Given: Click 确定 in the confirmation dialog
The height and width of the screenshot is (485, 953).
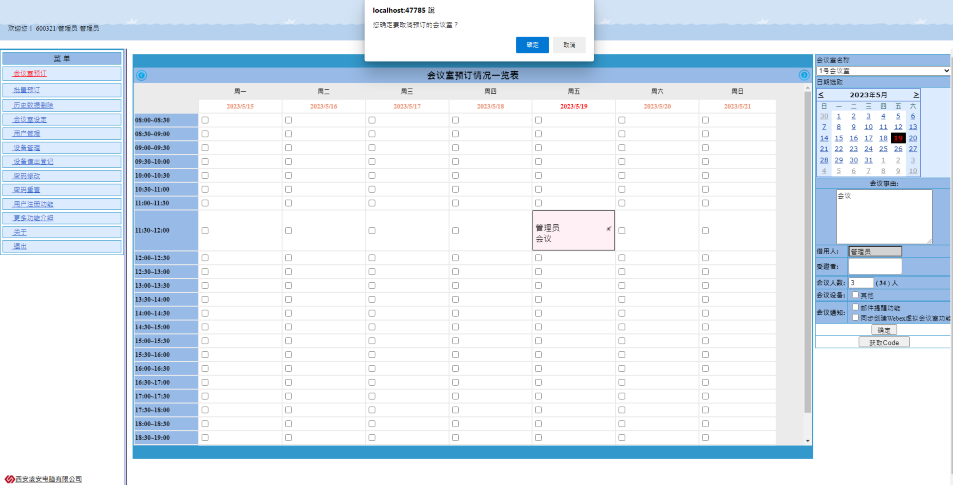Looking at the screenshot, I should (x=532, y=45).
